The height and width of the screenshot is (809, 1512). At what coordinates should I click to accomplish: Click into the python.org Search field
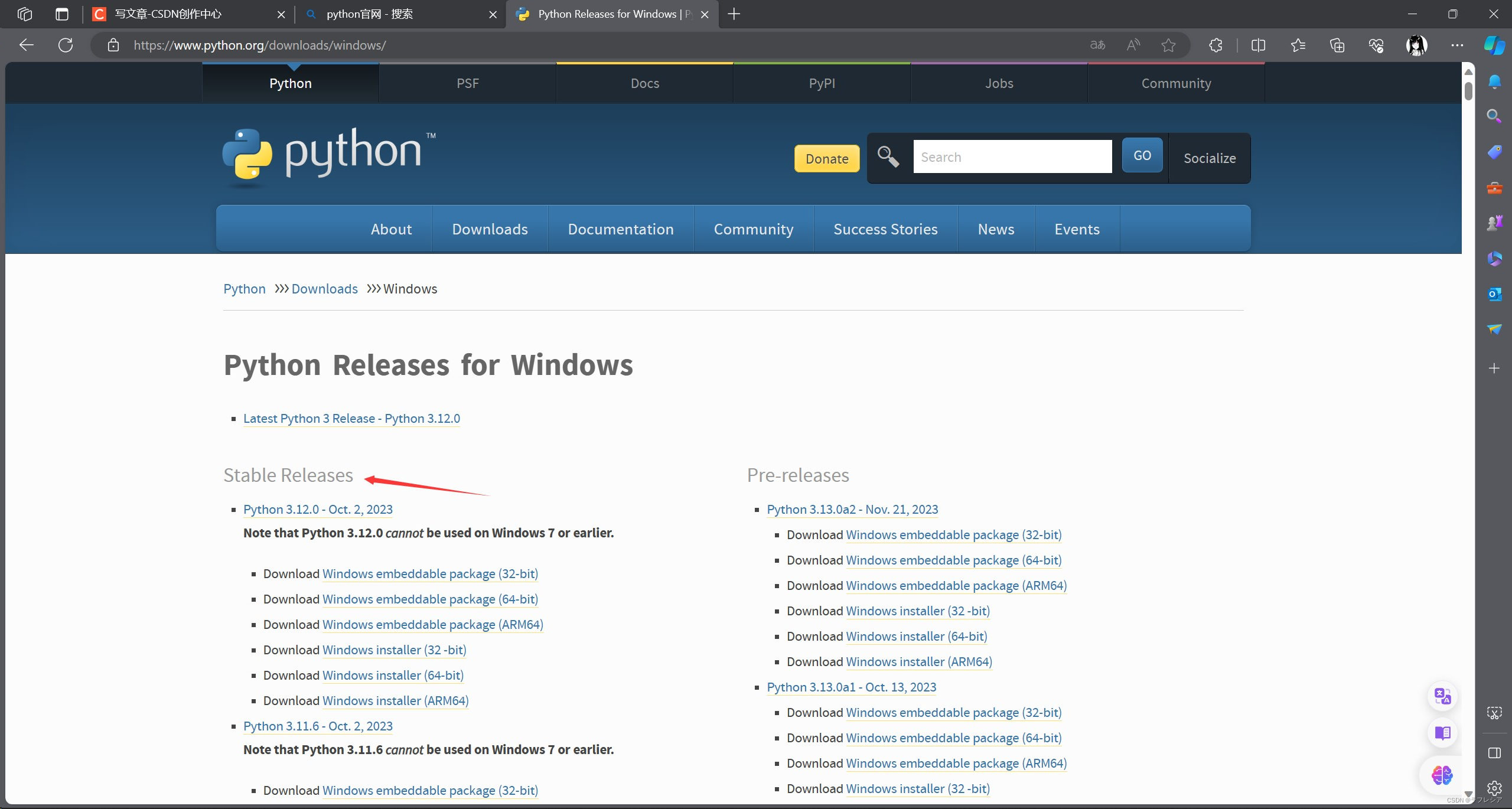coord(1012,157)
